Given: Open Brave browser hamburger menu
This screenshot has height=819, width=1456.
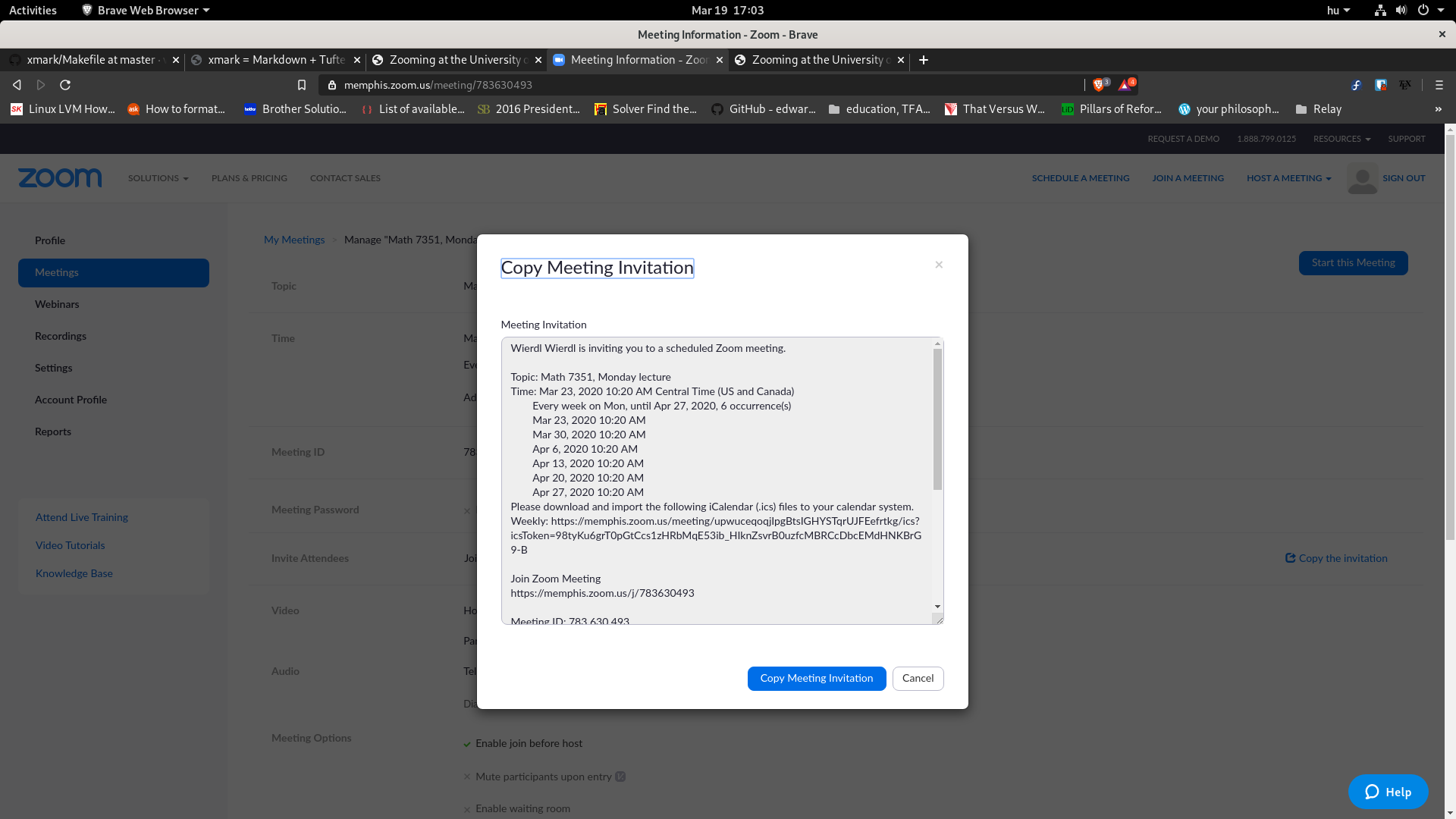Looking at the screenshot, I should click(1439, 85).
